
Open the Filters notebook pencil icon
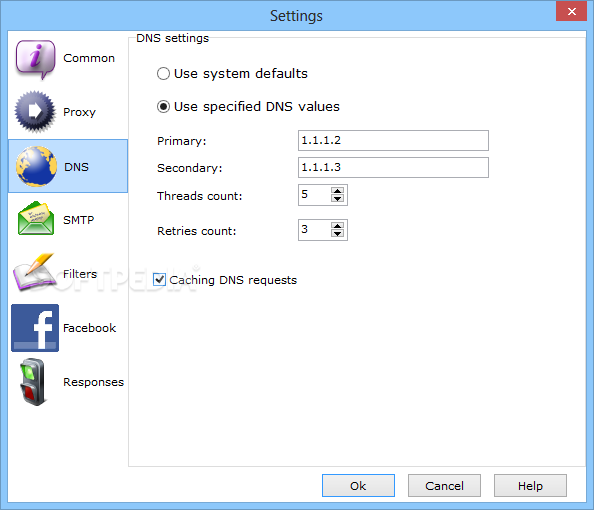34,272
